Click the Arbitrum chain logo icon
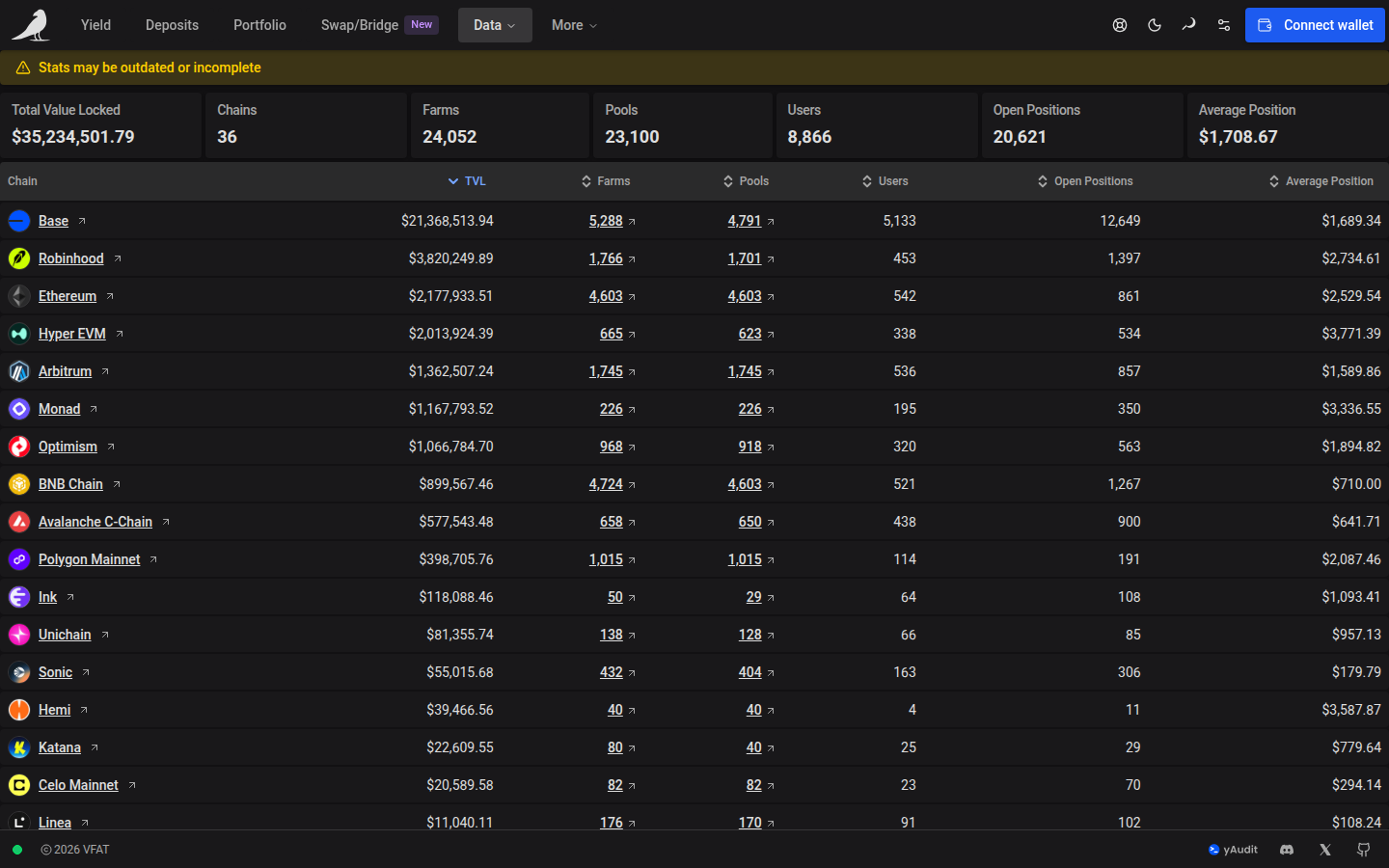 tap(19, 371)
